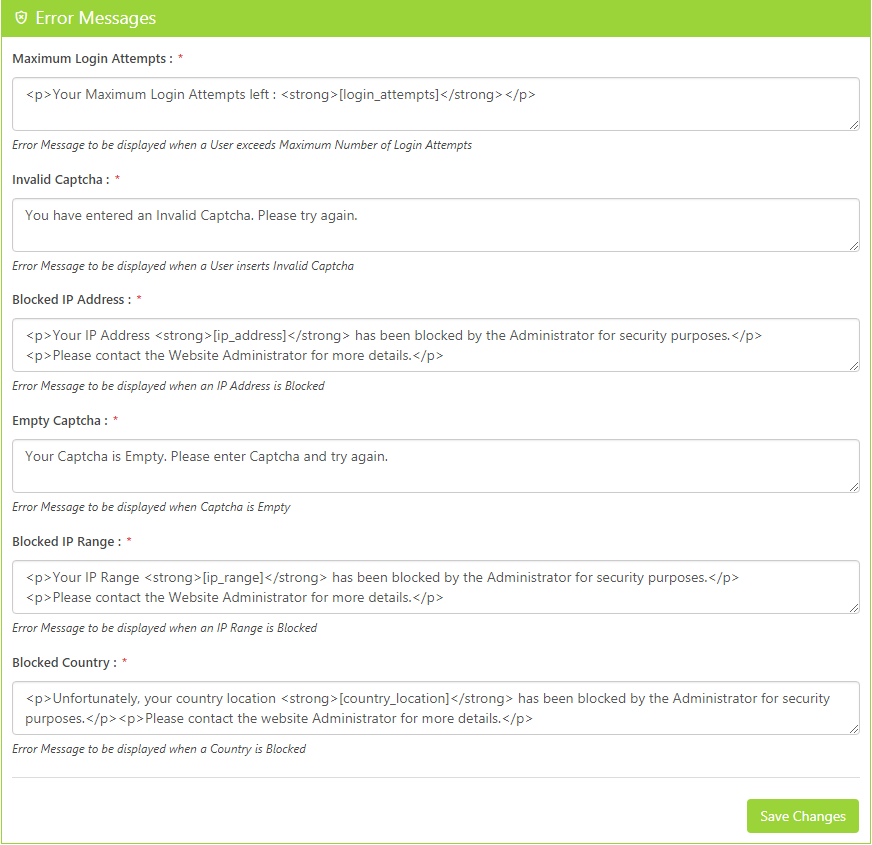The image size is (872, 845).
Task: Click resize grip on Blocked Country textarea
Action: pyautogui.click(x=854, y=729)
